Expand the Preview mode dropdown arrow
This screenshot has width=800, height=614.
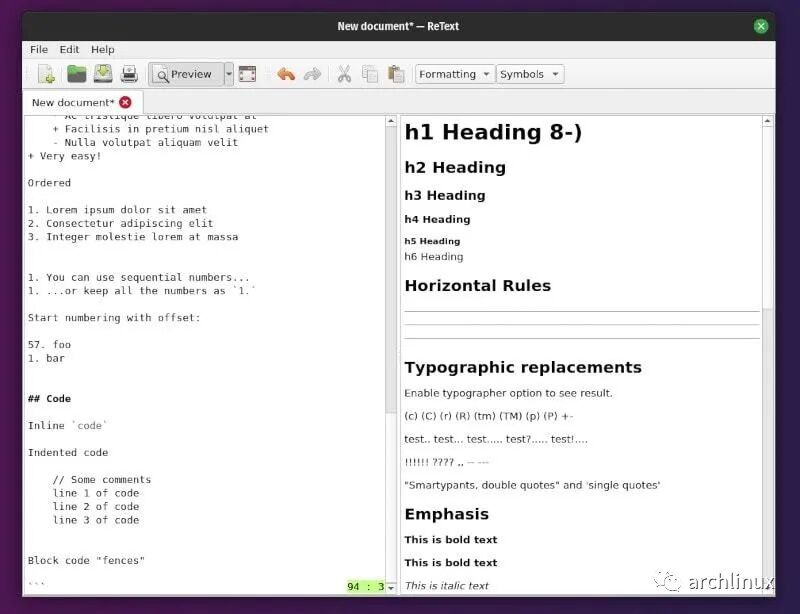[x=229, y=75]
